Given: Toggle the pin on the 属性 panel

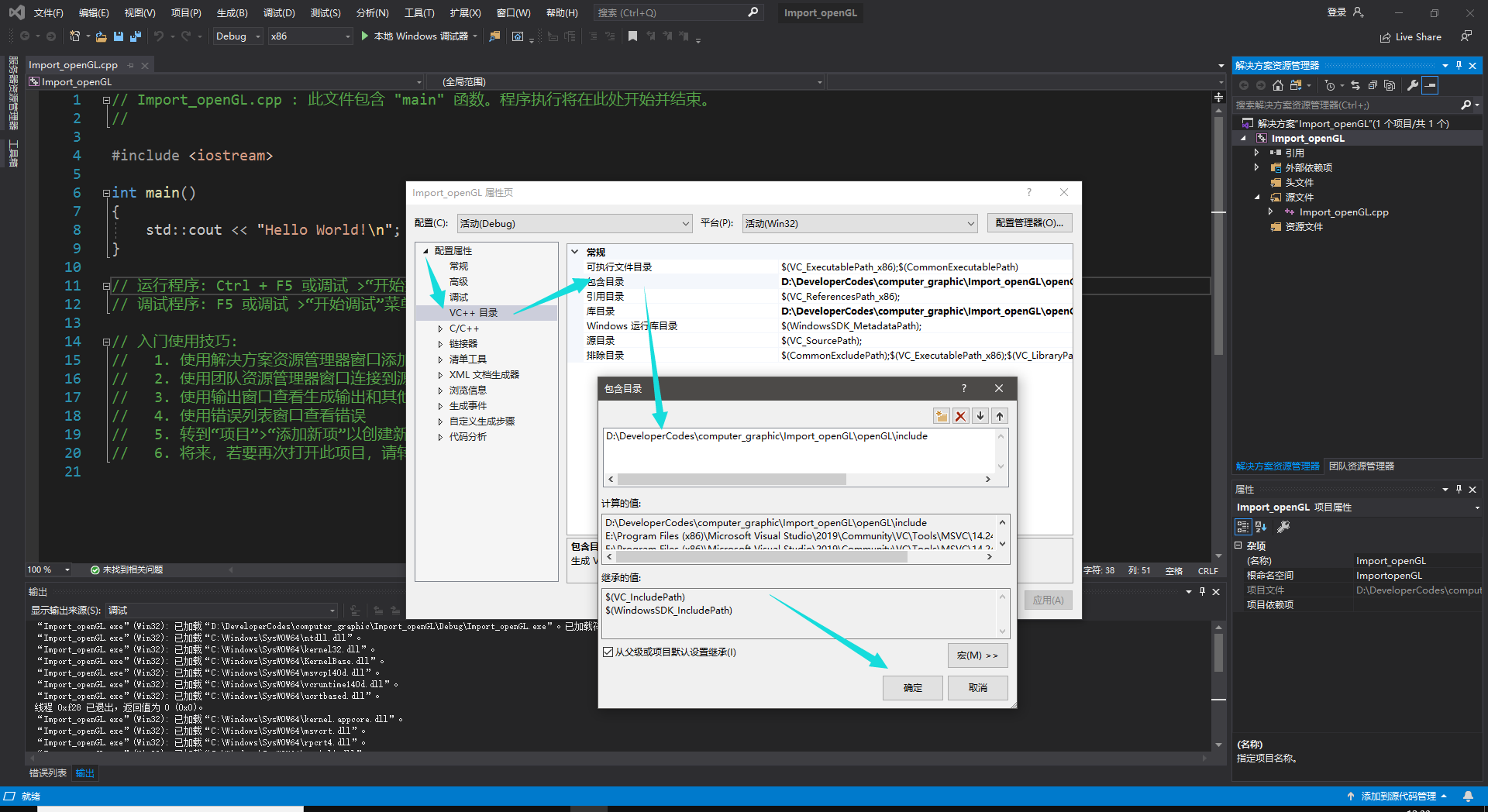Looking at the screenshot, I should pos(1458,489).
